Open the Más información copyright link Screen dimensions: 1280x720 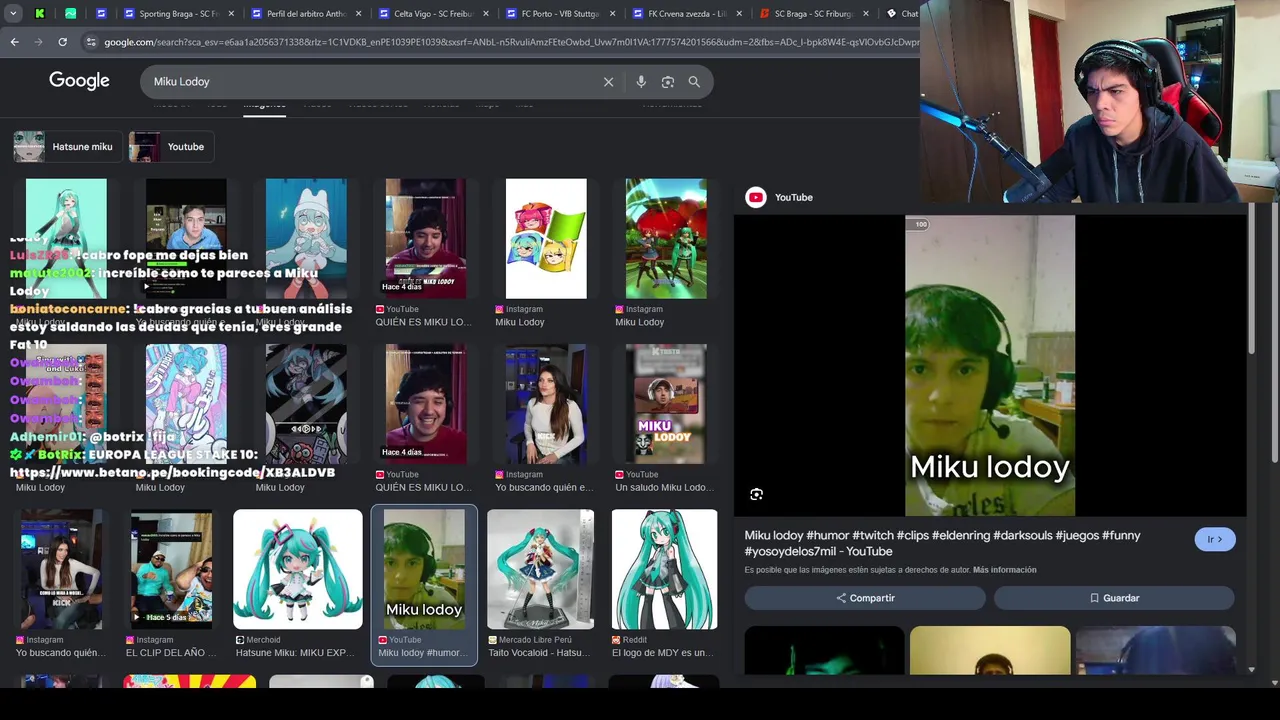[1004, 570]
